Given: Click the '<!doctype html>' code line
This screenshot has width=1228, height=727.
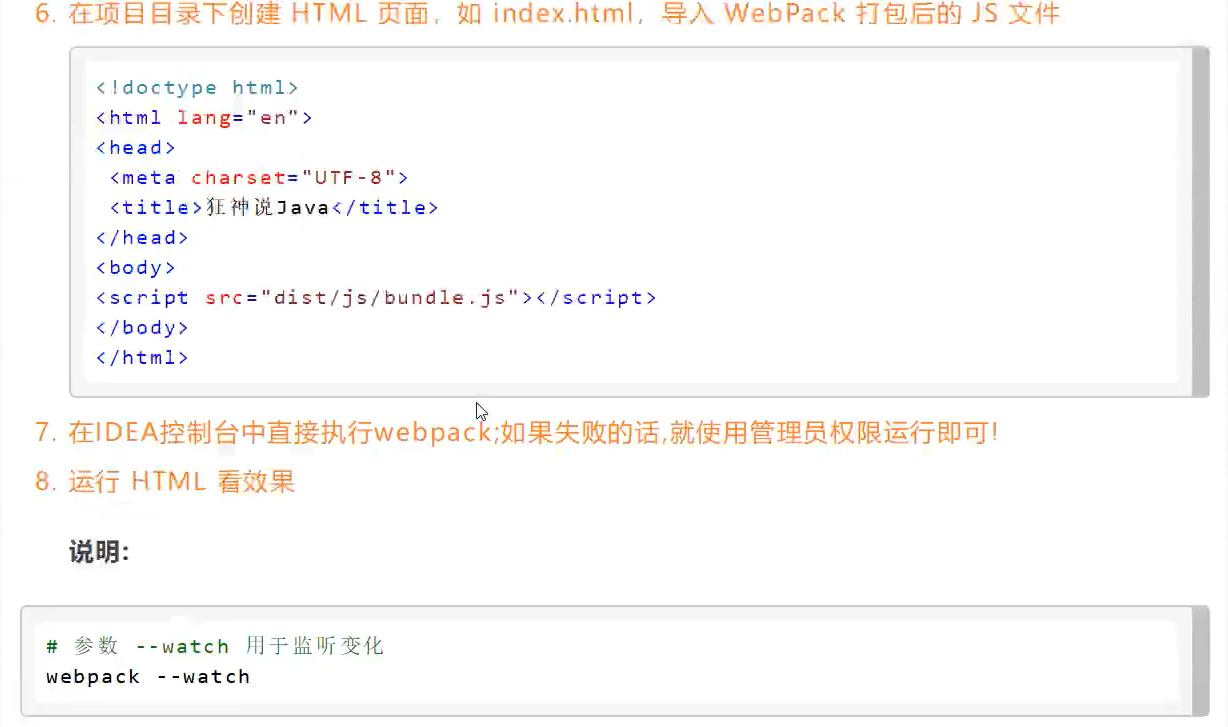Looking at the screenshot, I should [197, 88].
